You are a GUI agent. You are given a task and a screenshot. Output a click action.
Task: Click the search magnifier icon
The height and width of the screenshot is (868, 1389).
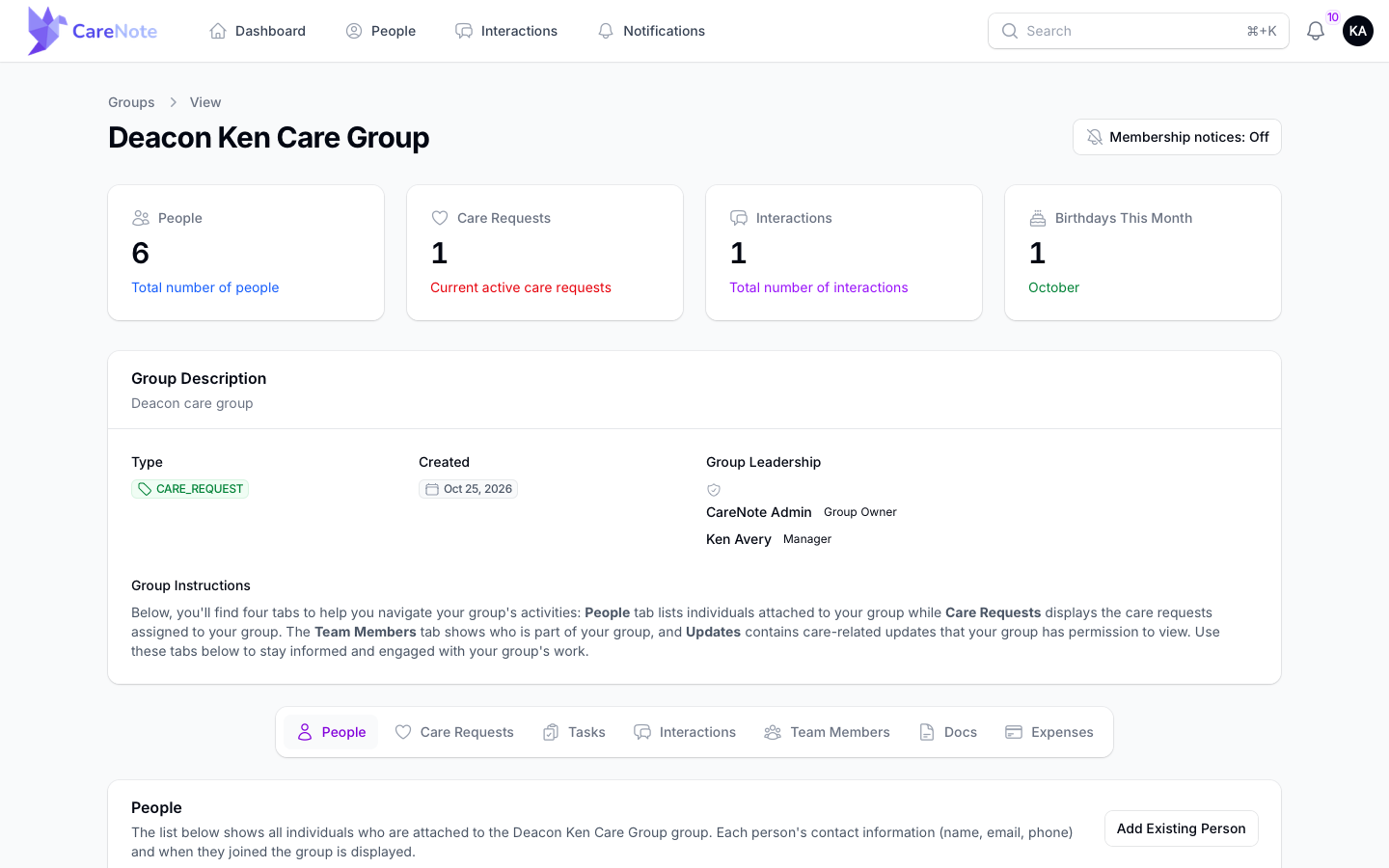pyautogui.click(x=1010, y=31)
